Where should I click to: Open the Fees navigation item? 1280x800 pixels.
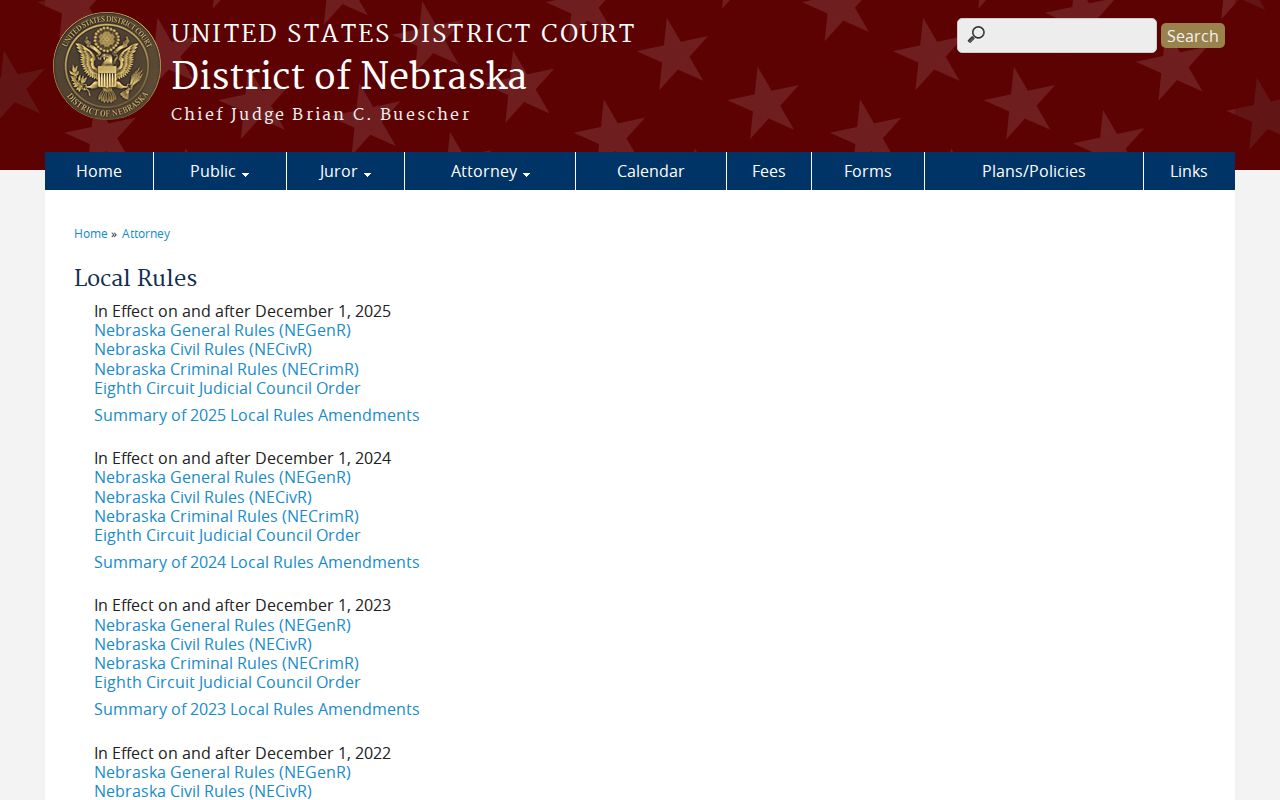(769, 171)
